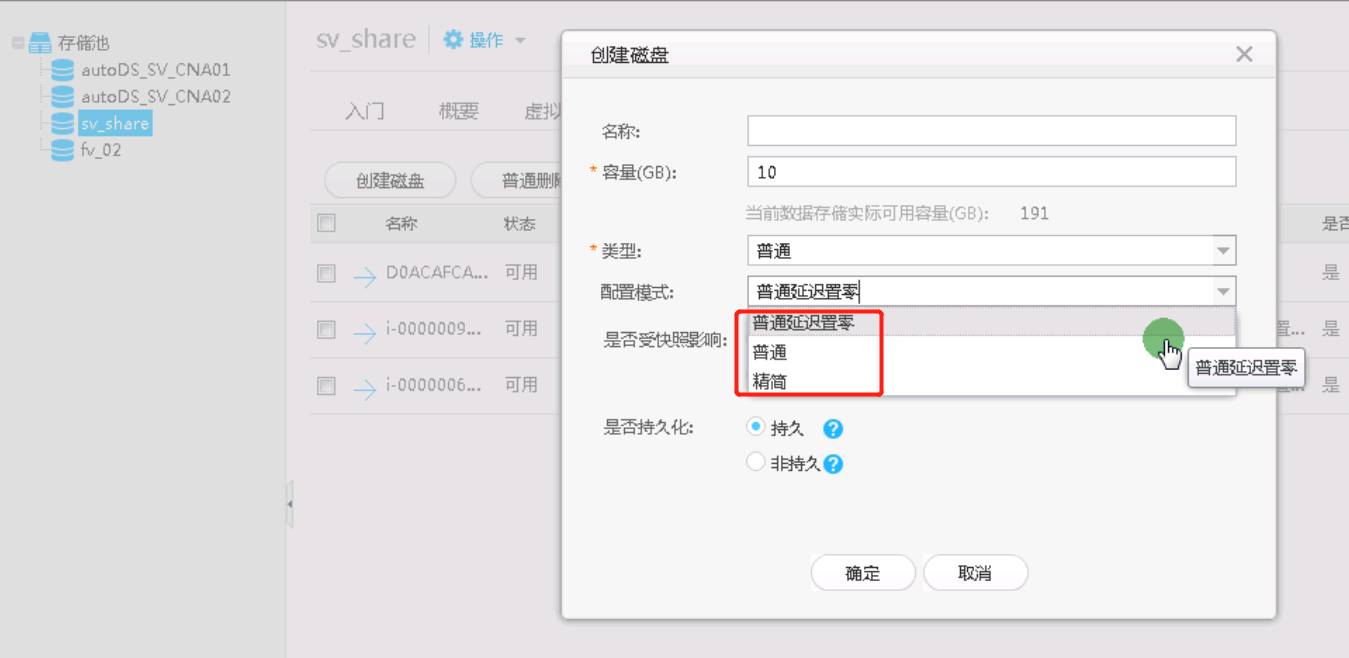
Task: Switch to the 入门 tab
Action: [x=364, y=111]
